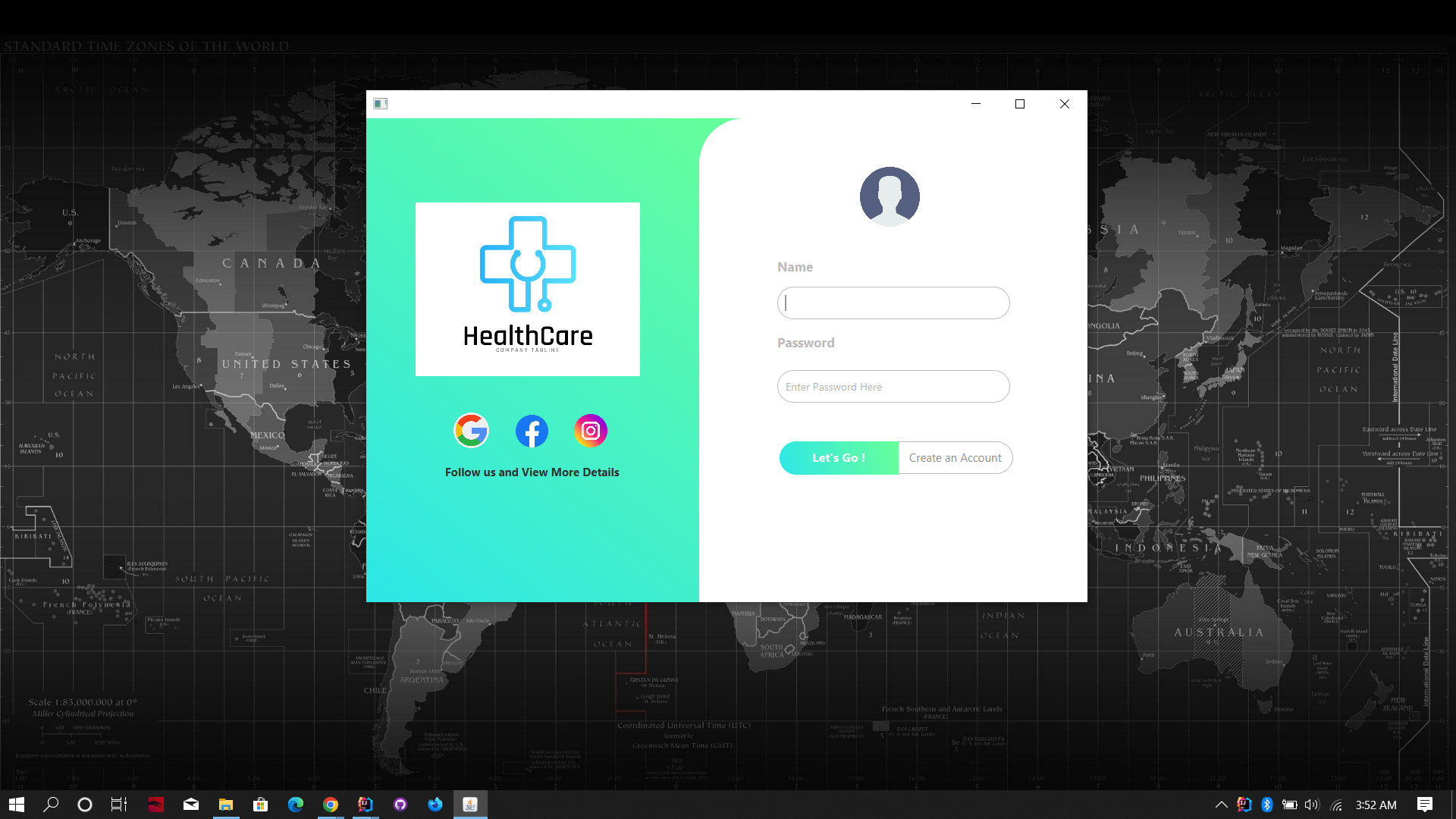1456x819 pixels.
Task: Open the Instagram social icon
Action: coord(591,430)
